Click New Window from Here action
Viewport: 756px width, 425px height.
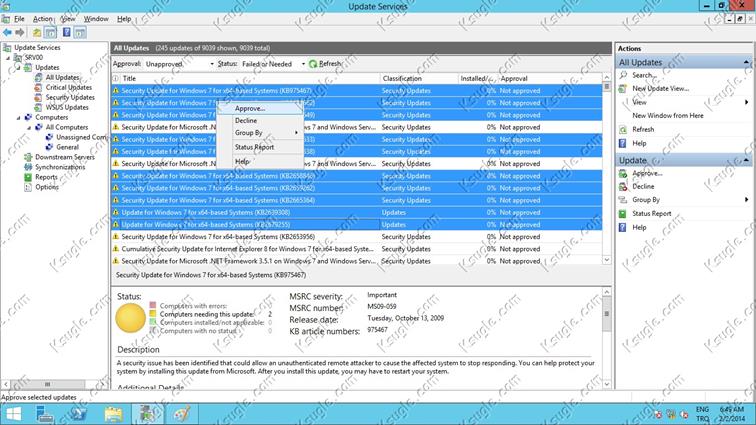pos(668,116)
